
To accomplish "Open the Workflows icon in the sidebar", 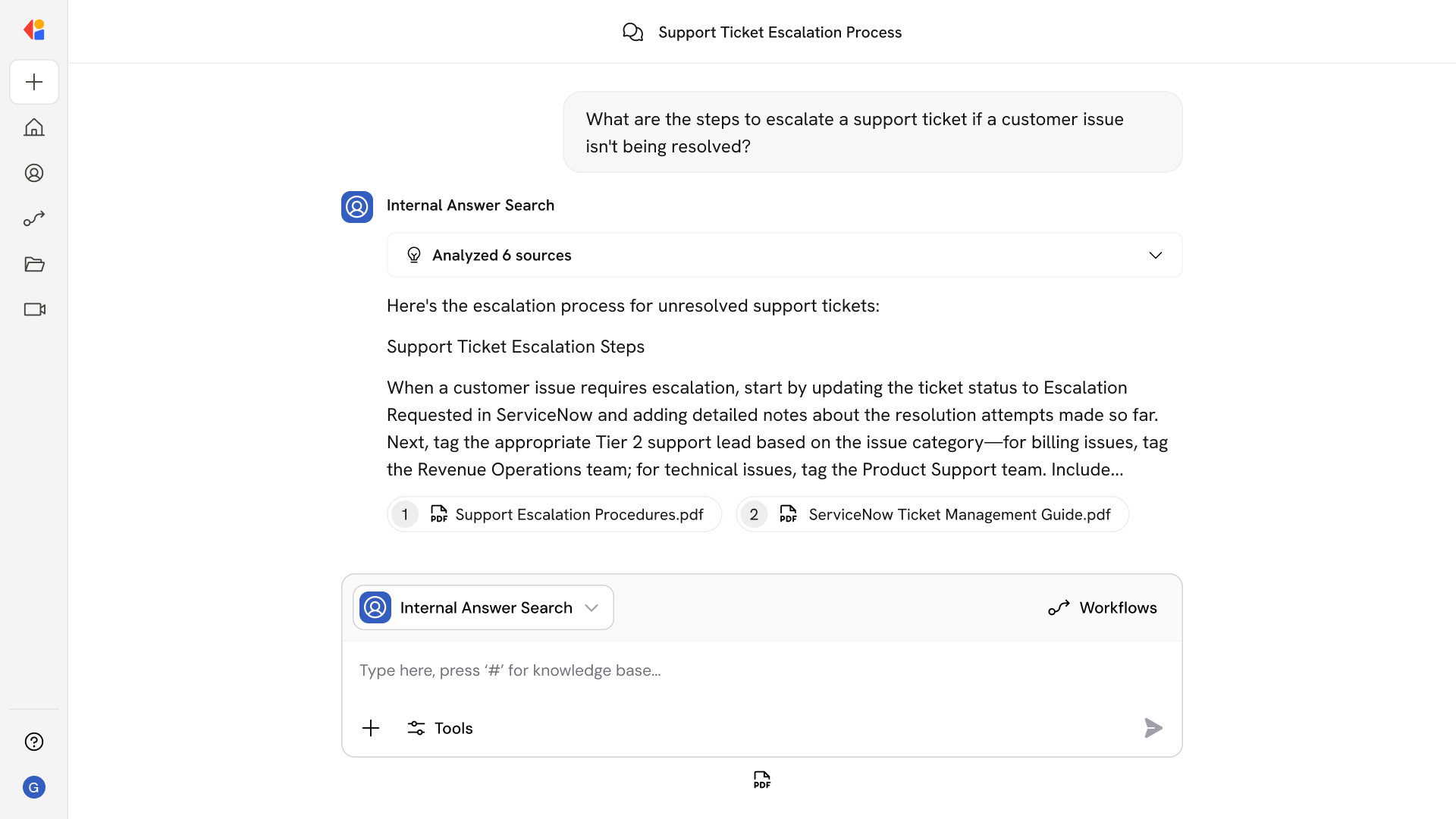I will [33, 218].
